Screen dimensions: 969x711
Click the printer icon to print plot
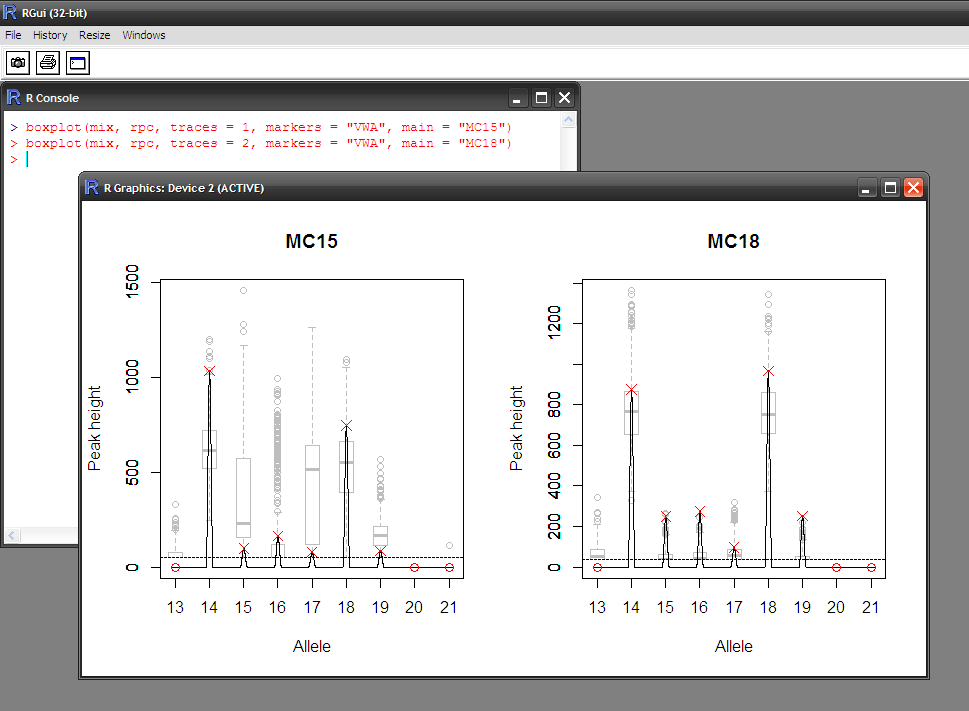[x=48, y=63]
